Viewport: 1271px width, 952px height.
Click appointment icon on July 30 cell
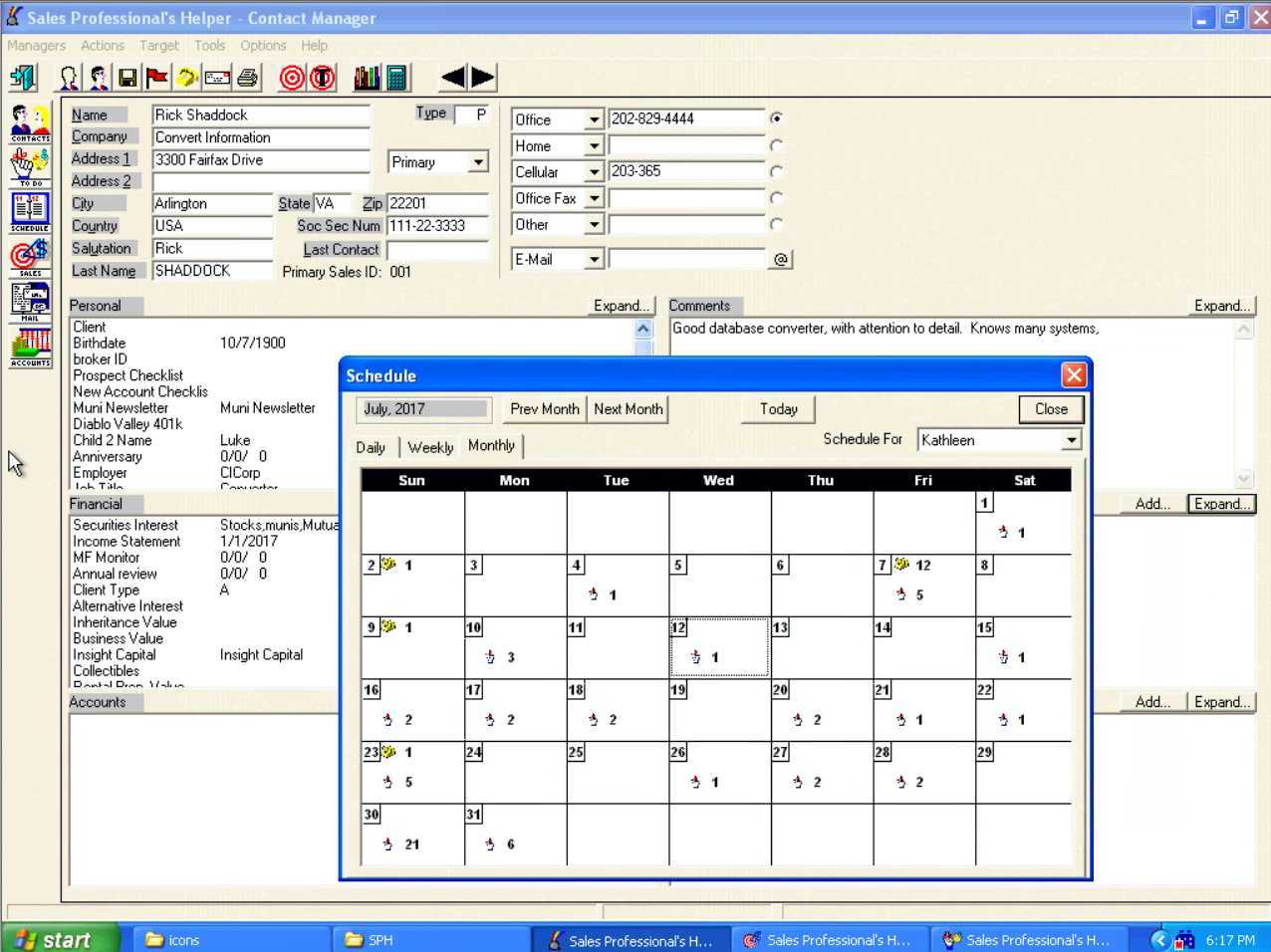(387, 844)
